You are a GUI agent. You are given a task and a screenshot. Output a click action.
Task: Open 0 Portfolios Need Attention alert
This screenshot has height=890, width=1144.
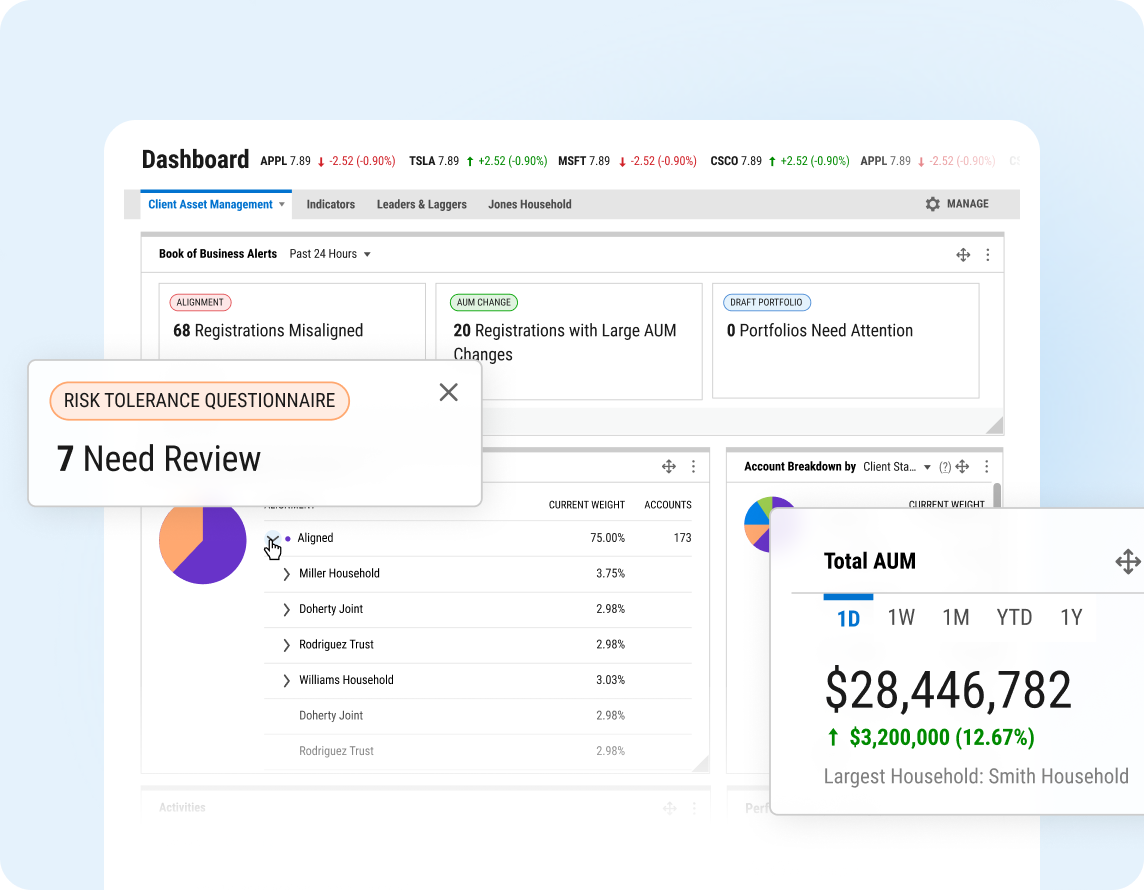846,341
